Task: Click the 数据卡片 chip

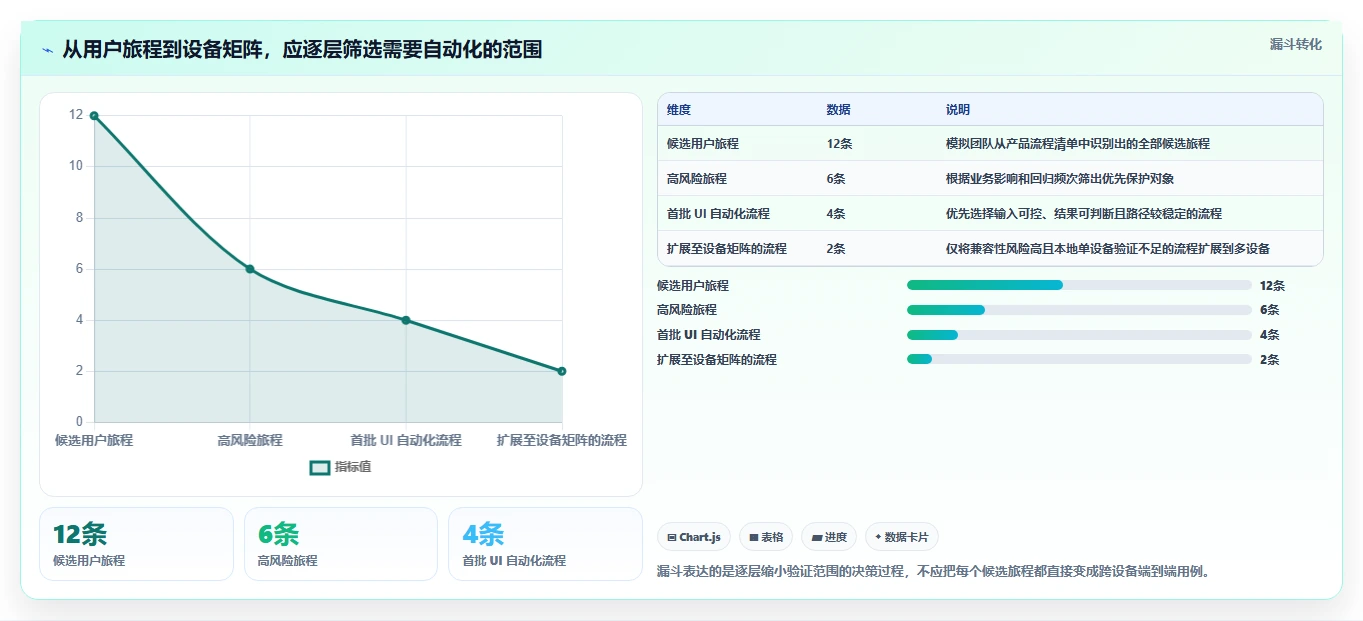Action: 901,537
